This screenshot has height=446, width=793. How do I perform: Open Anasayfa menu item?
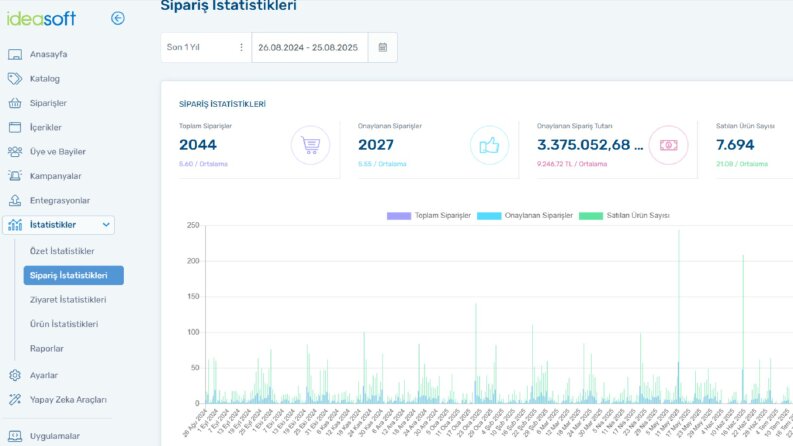pyautogui.click(x=49, y=54)
